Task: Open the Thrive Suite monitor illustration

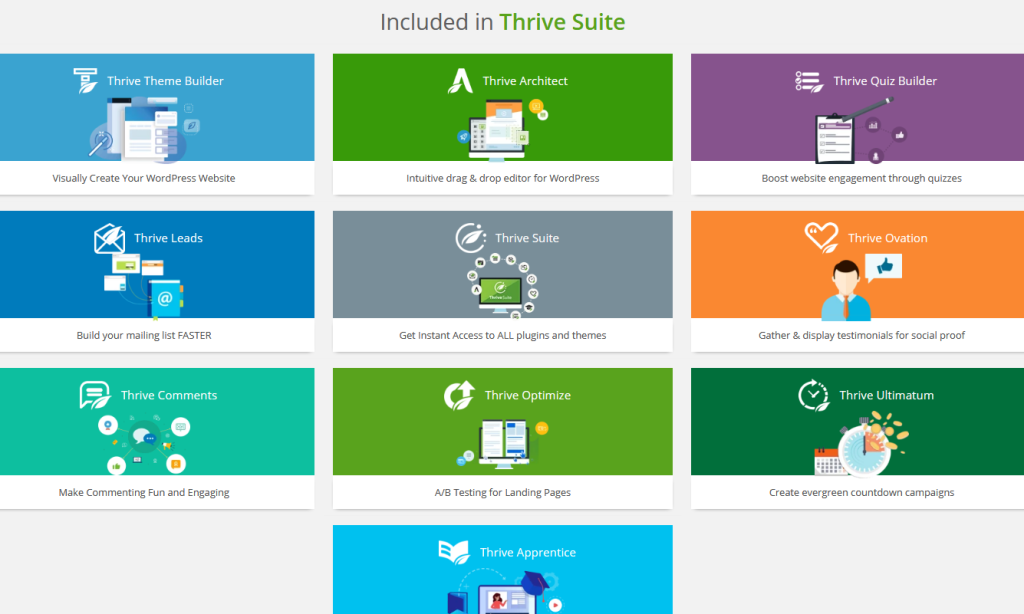Action: click(x=502, y=286)
